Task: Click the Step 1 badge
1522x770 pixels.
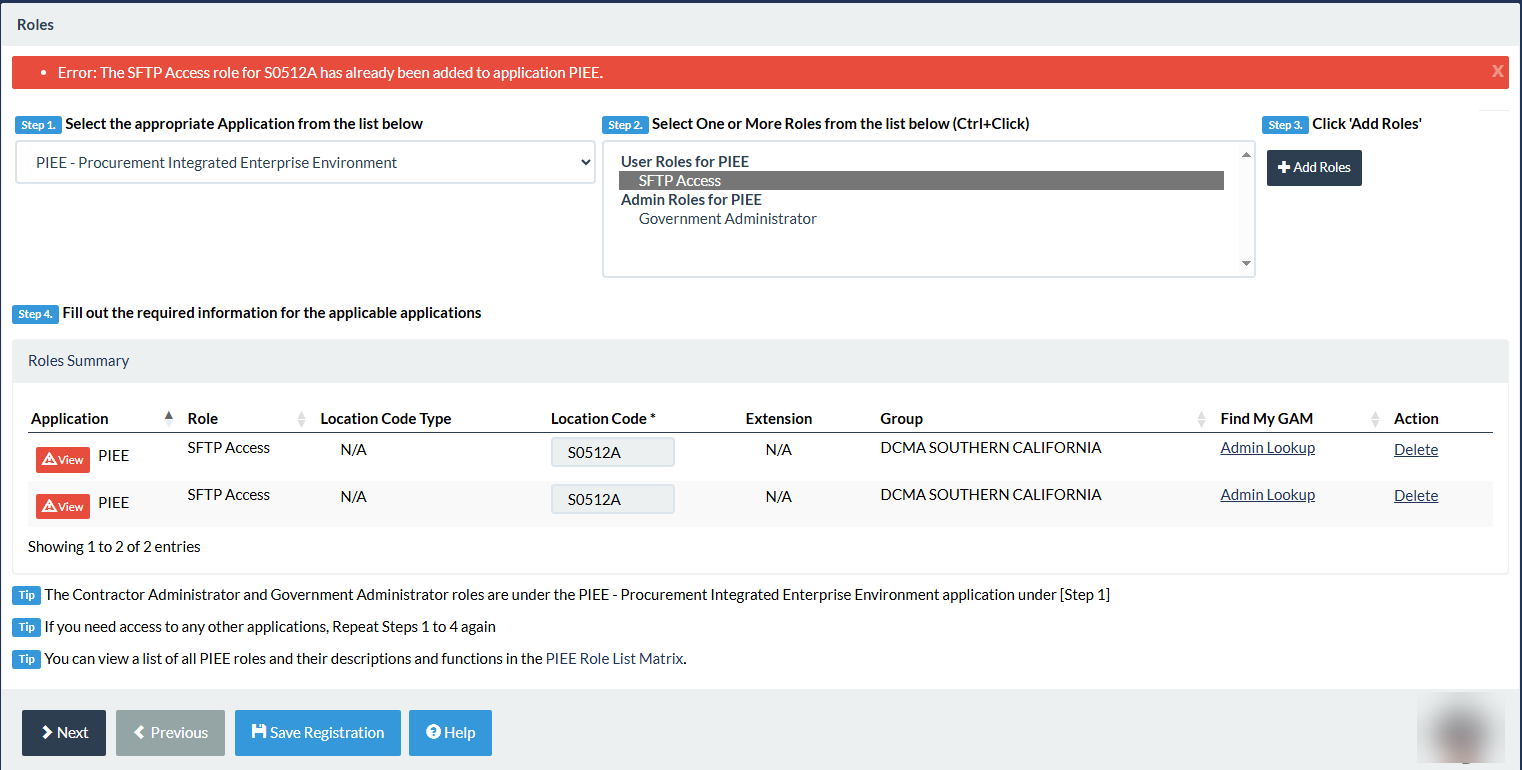Action: pos(38,125)
